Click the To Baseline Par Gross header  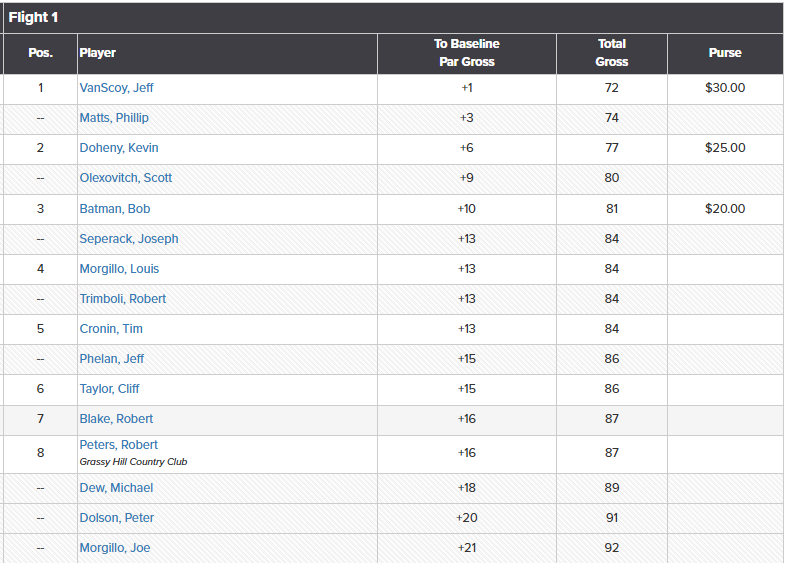pos(466,53)
